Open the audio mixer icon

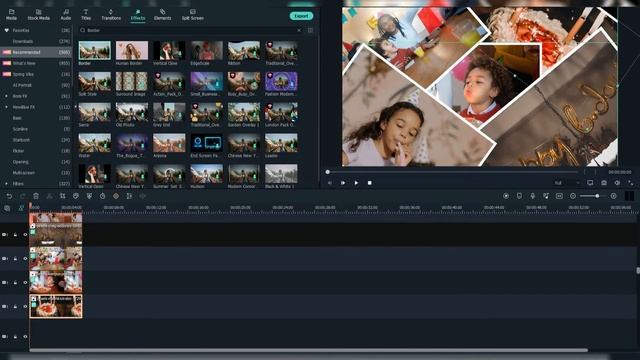coord(546,196)
